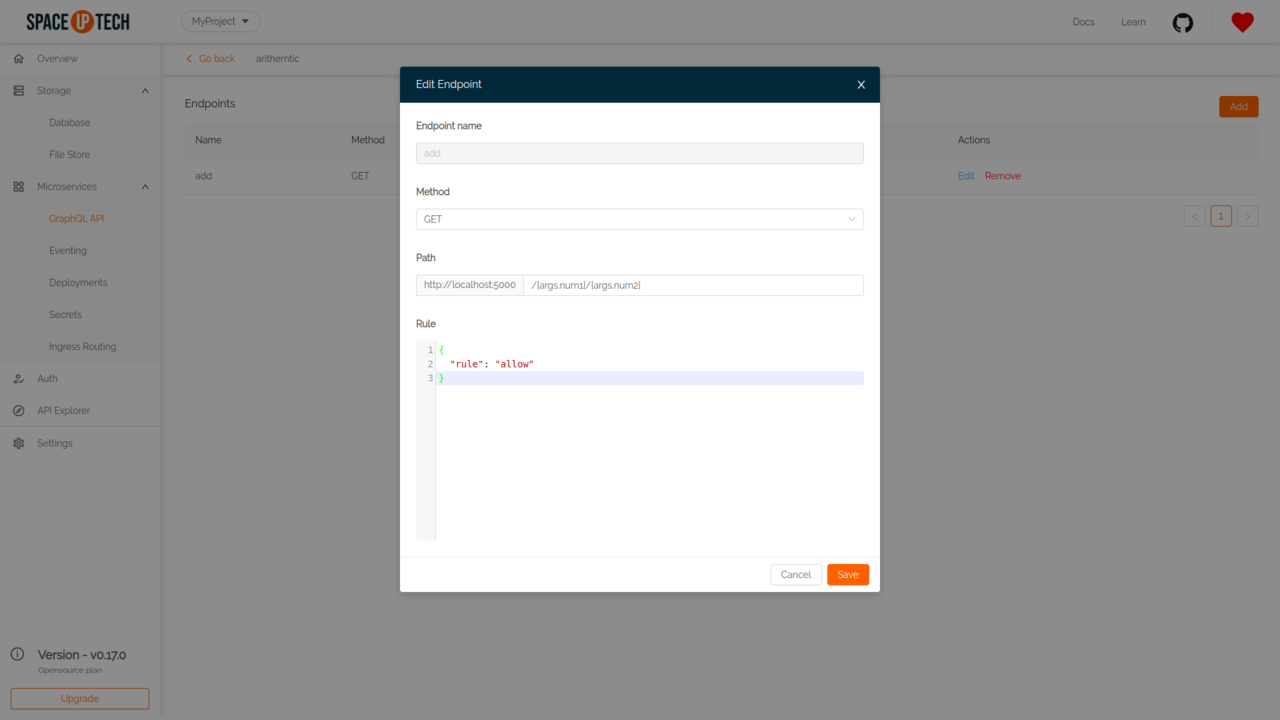The height and width of the screenshot is (720, 1280).
Task: Click the Storage database icon
Action: coord(18,90)
